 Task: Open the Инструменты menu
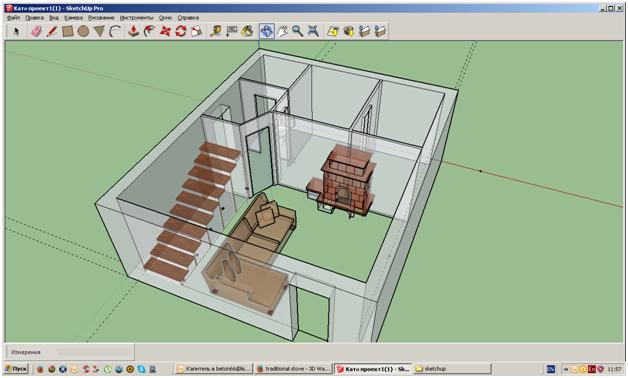coord(137,18)
